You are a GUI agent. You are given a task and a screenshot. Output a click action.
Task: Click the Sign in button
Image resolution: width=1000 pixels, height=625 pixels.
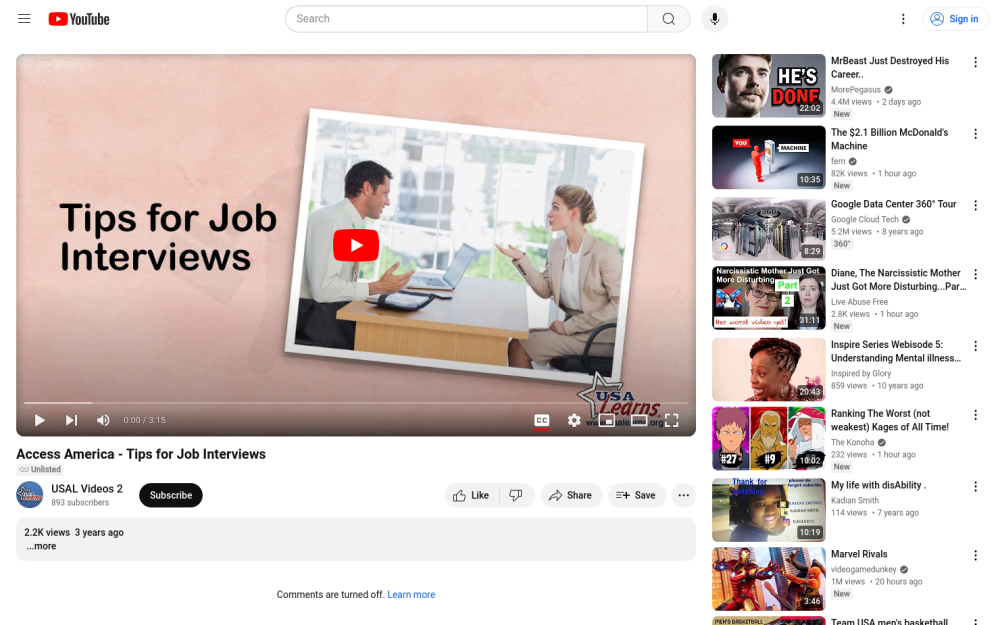click(x=955, y=18)
